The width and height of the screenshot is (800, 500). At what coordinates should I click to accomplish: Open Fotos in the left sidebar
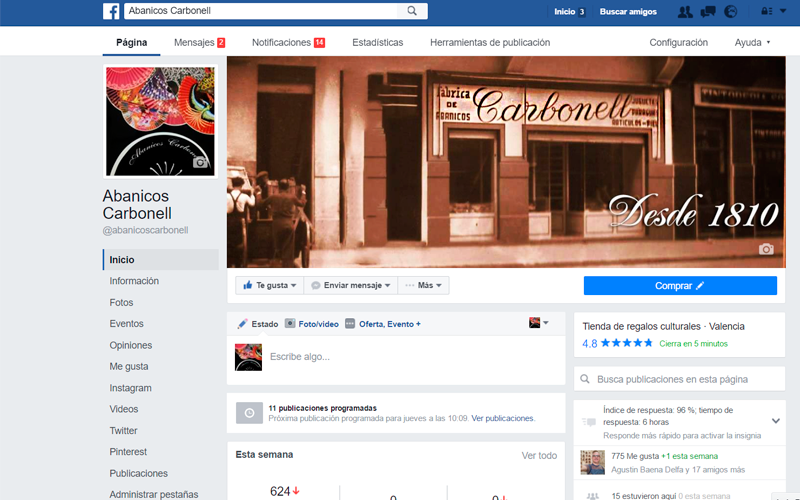pos(121,303)
